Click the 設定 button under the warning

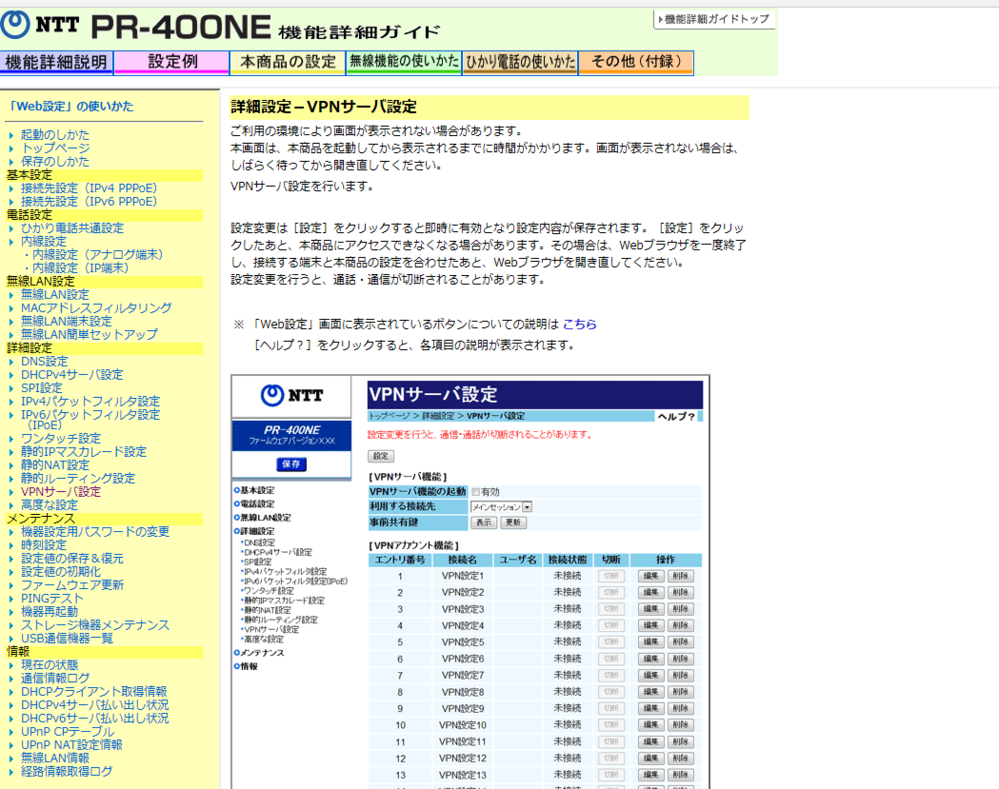coord(380,456)
